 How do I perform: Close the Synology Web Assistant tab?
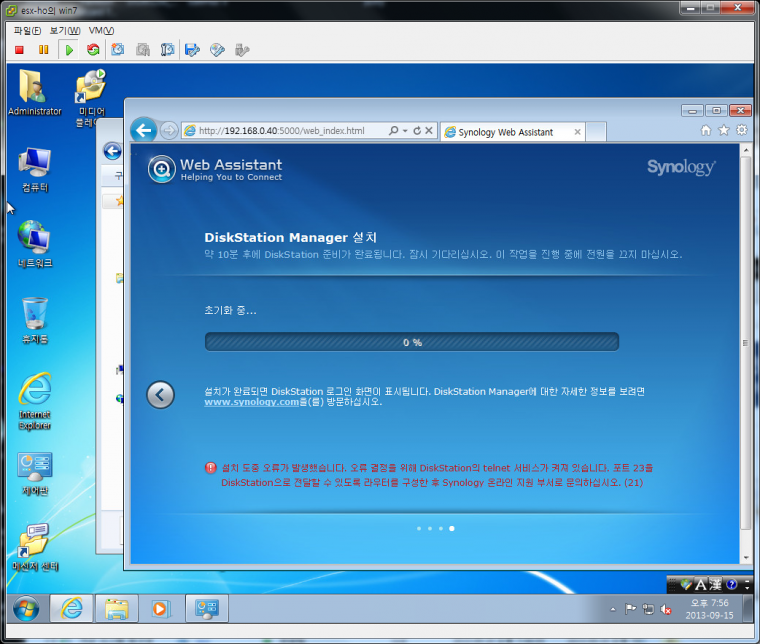[x=577, y=132]
